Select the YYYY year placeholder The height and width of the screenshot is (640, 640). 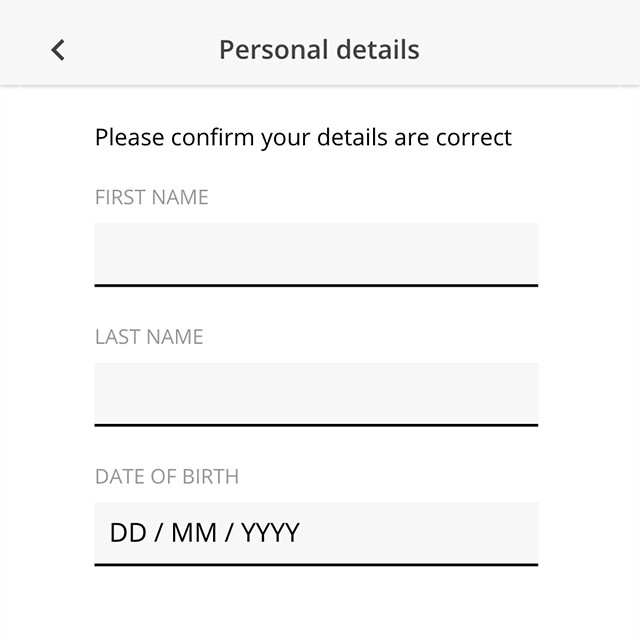[270, 533]
